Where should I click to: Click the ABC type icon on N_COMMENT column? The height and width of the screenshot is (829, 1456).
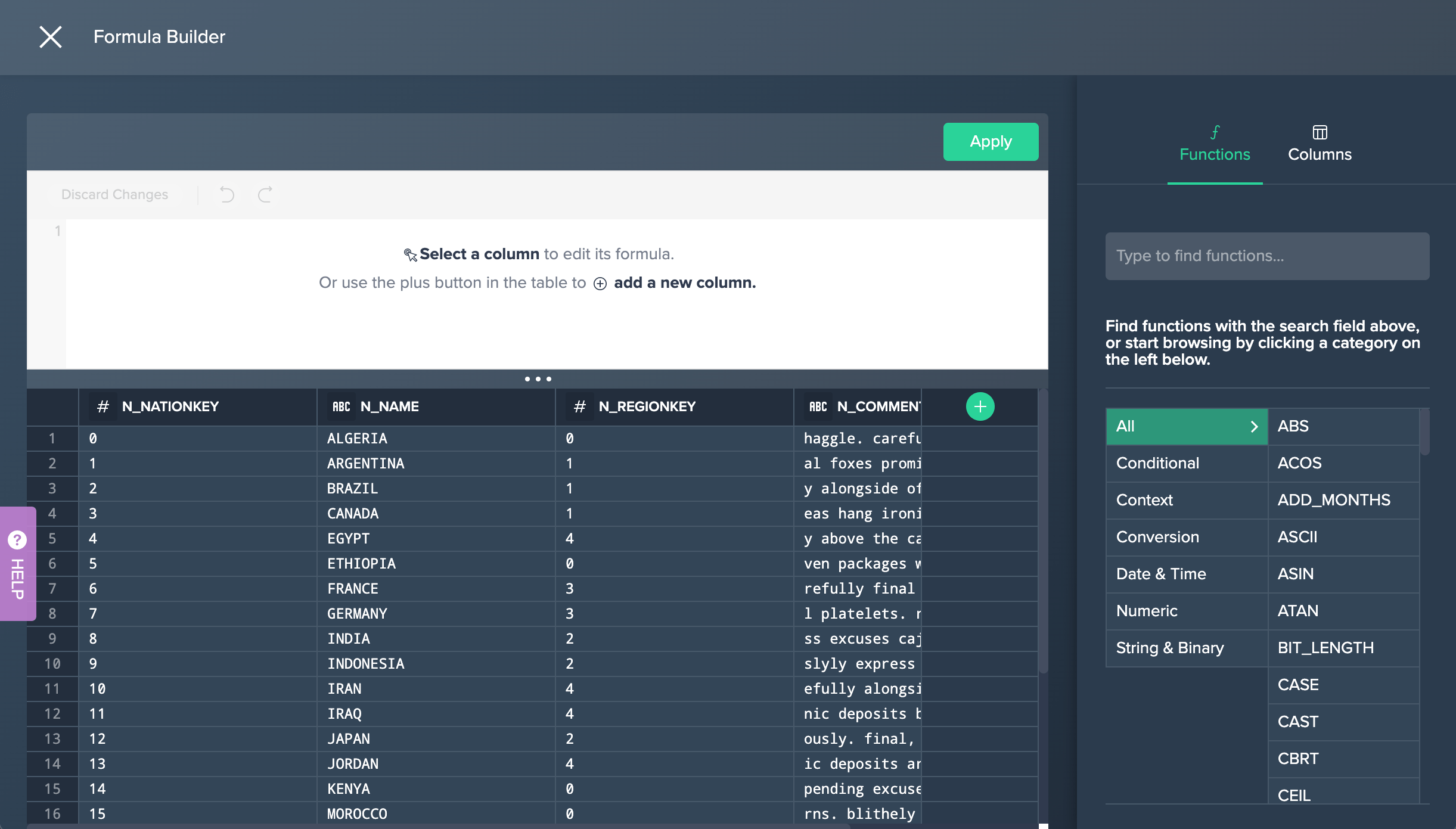point(818,406)
